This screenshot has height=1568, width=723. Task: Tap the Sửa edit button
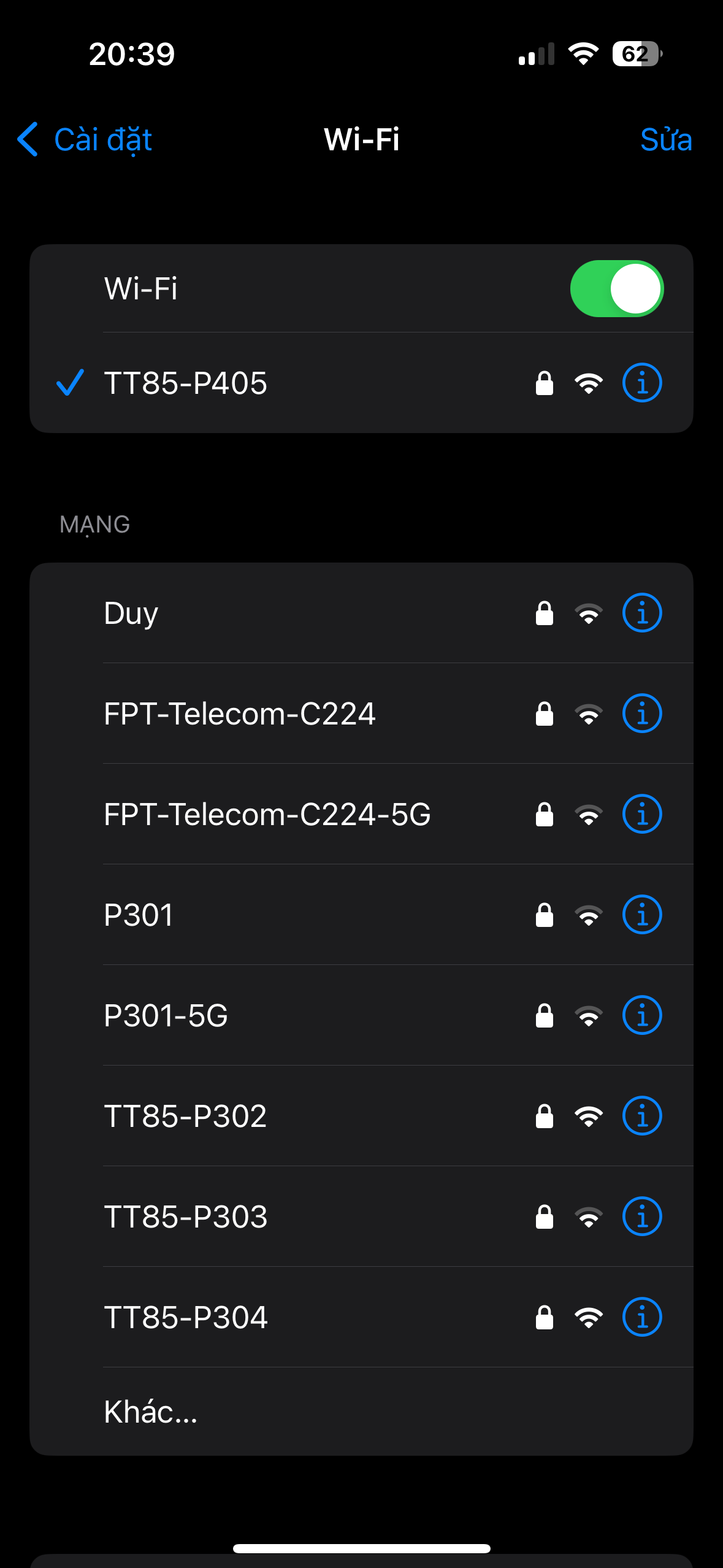666,140
